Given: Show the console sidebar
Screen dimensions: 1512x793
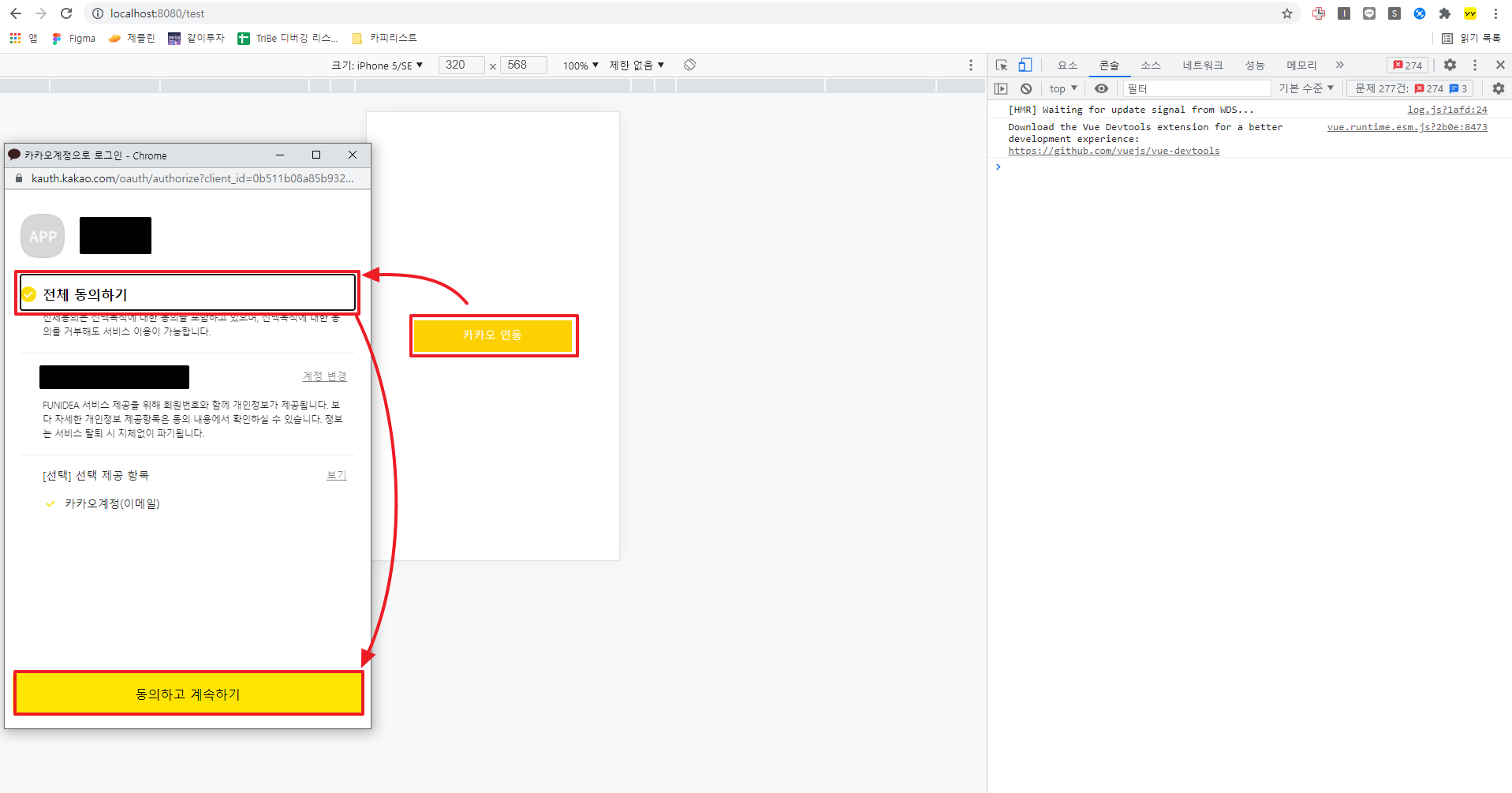Looking at the screenshot, I should tap(1001, 88).
